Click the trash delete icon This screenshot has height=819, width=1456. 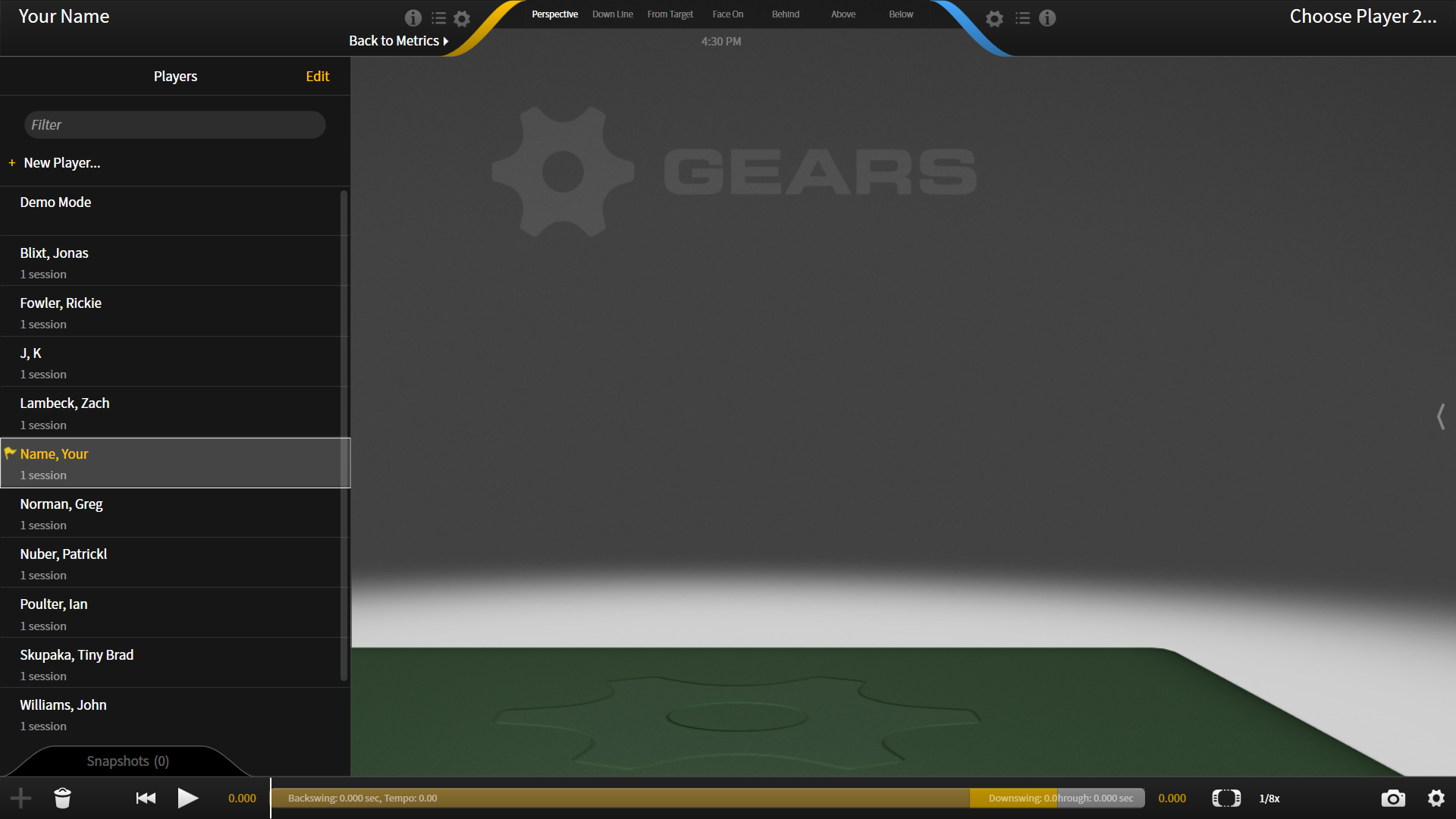[62, 798]
